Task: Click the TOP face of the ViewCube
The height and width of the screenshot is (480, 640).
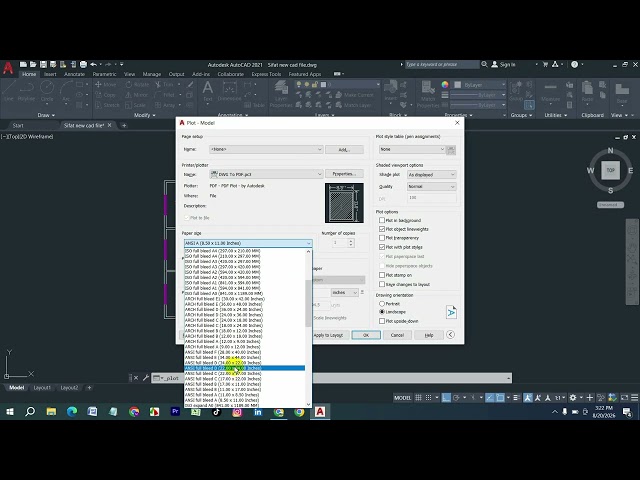Action: 610,170
